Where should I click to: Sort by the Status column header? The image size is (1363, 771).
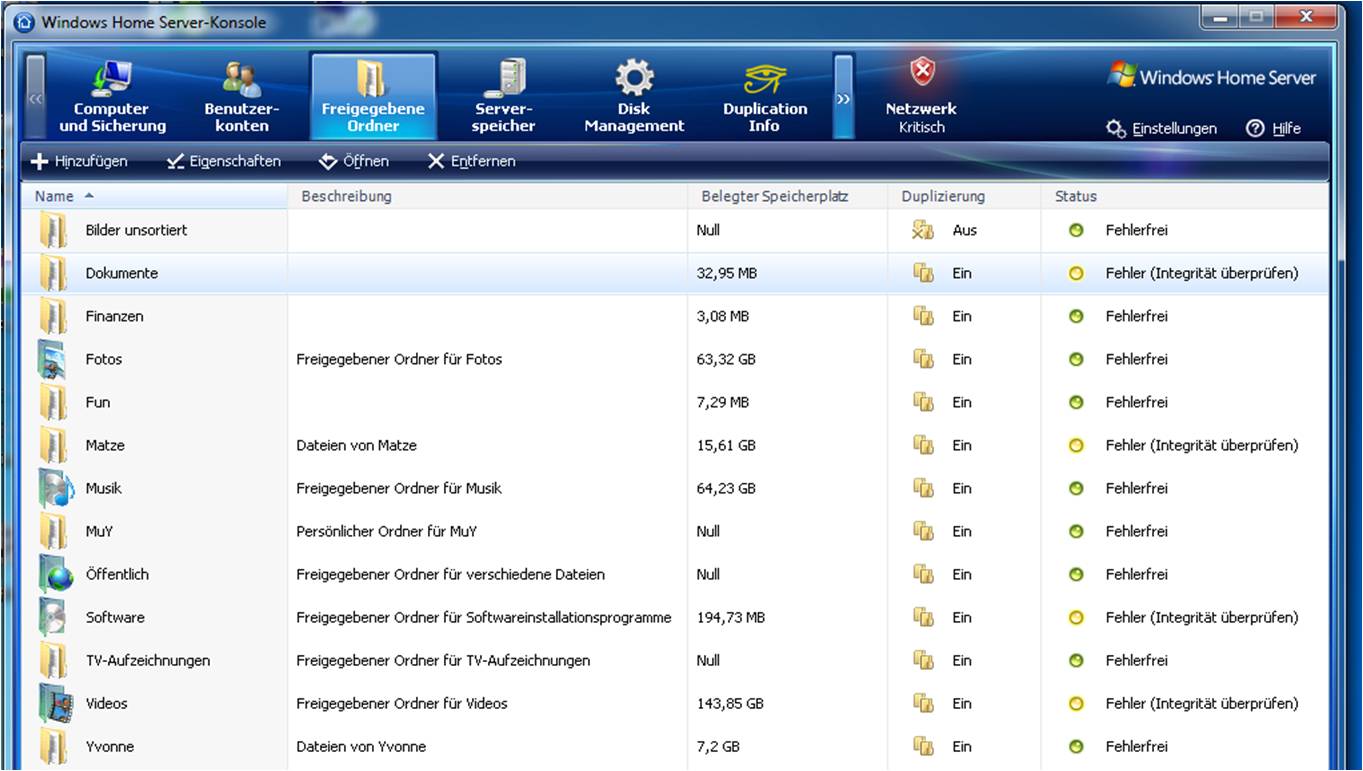(1185, 196)
